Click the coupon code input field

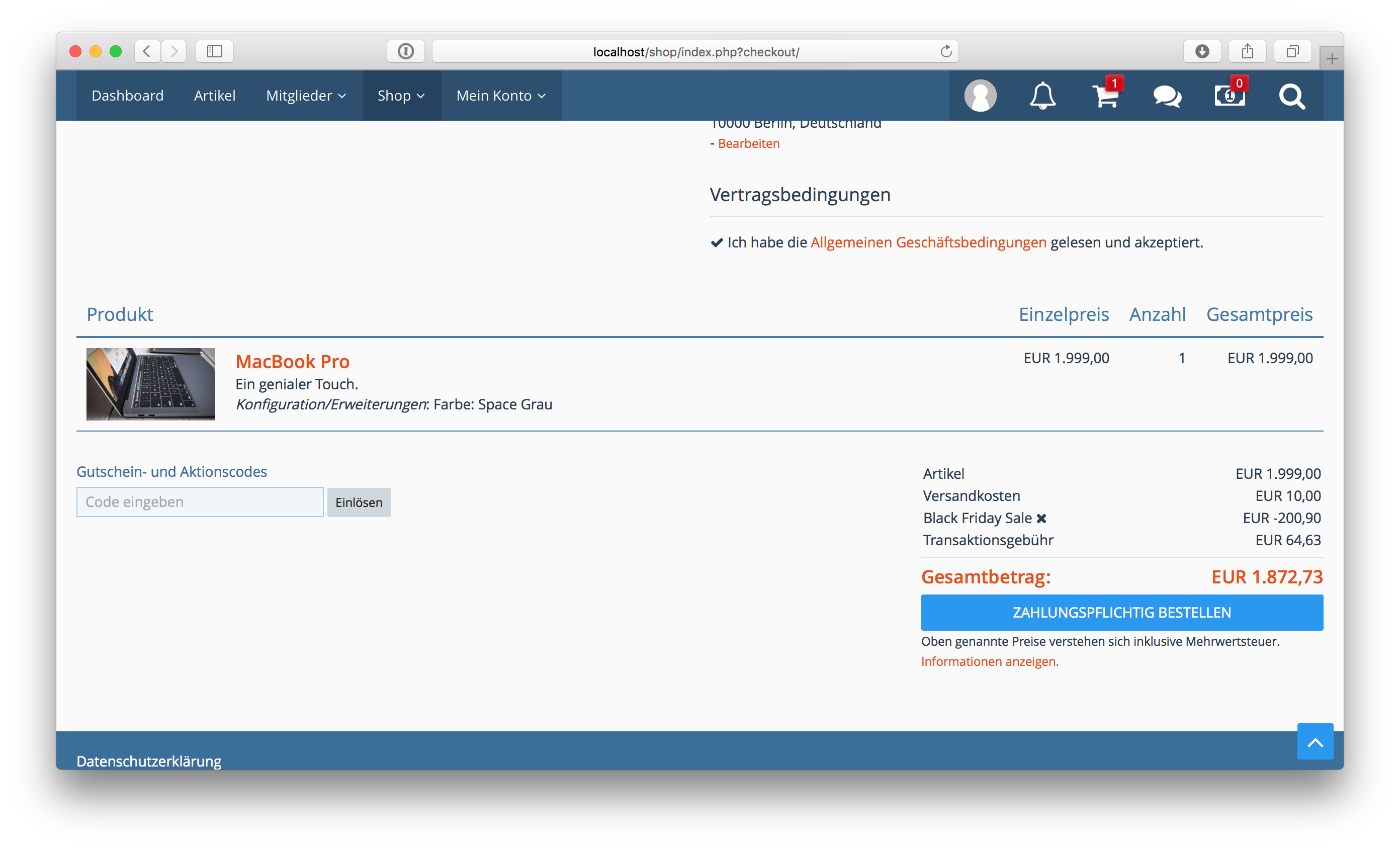[200, 502]
